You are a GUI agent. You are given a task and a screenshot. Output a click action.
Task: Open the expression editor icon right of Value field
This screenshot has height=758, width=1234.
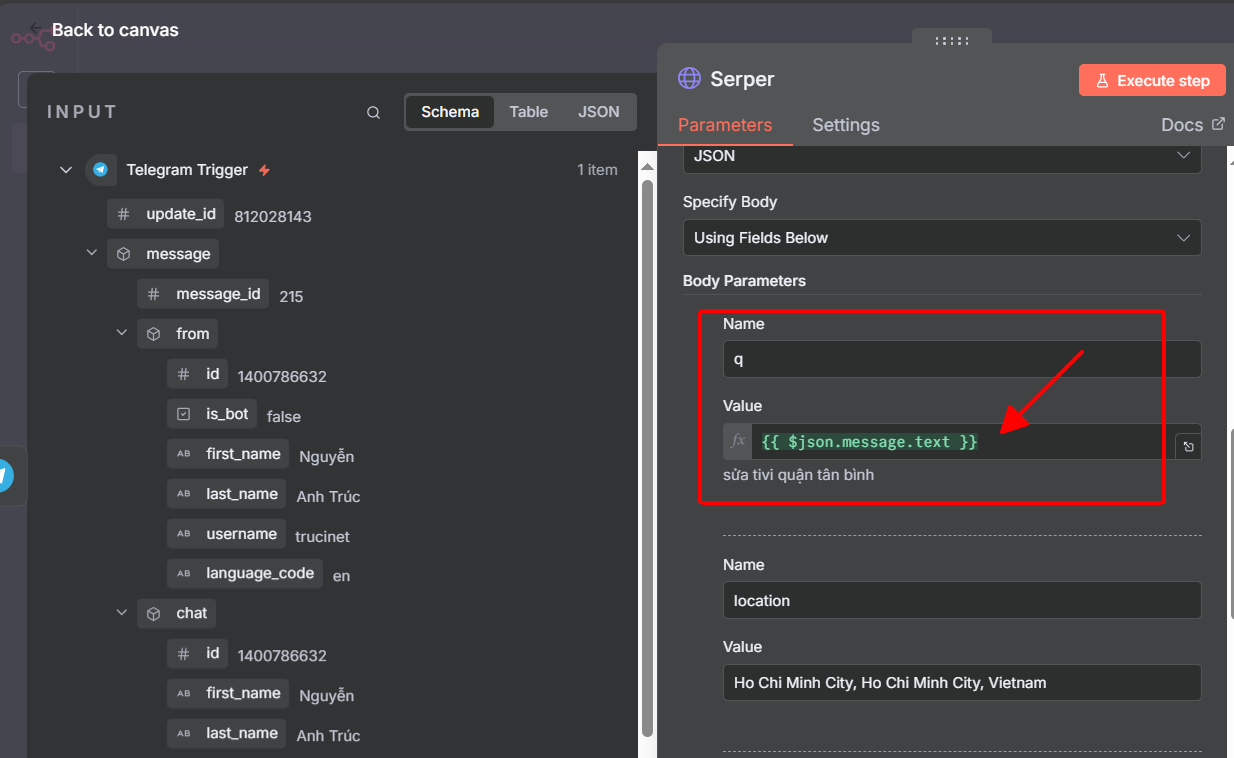(1188, 443)
